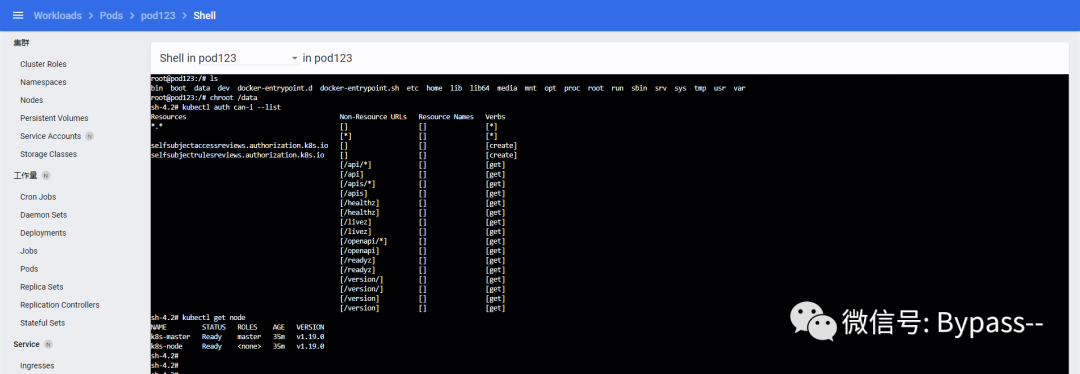This screenshot has height=374, width=1080.
Task: Click the N badge beside Service Accounts
Action: 90,136
